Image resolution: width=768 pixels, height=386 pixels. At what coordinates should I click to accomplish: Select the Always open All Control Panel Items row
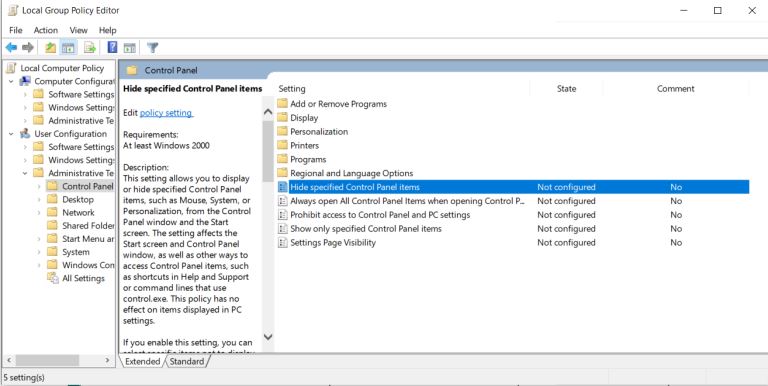[512, 201]
